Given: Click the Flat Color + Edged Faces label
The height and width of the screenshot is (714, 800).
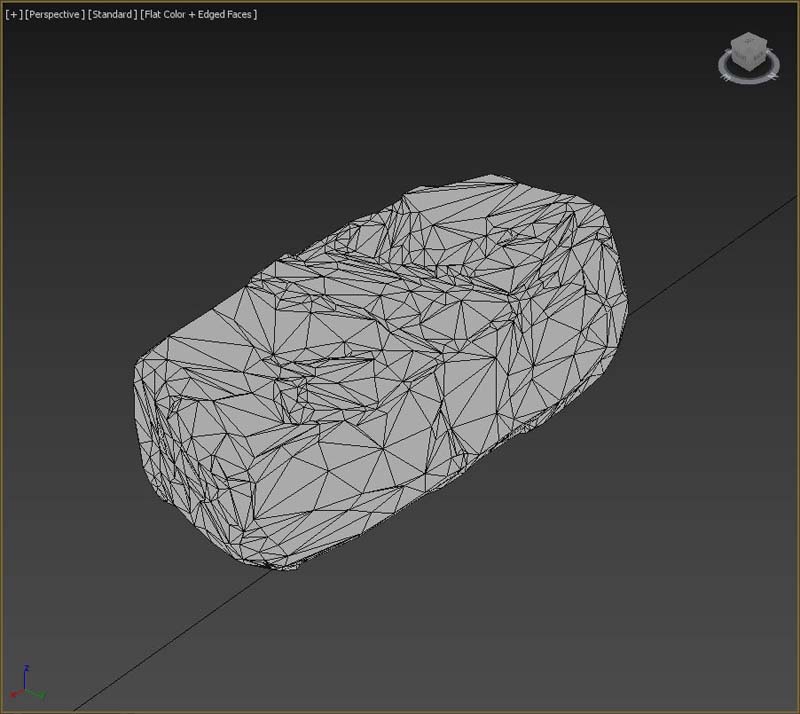Looking at the screenshot, I should pyautogui.click(x=199, y=15).
